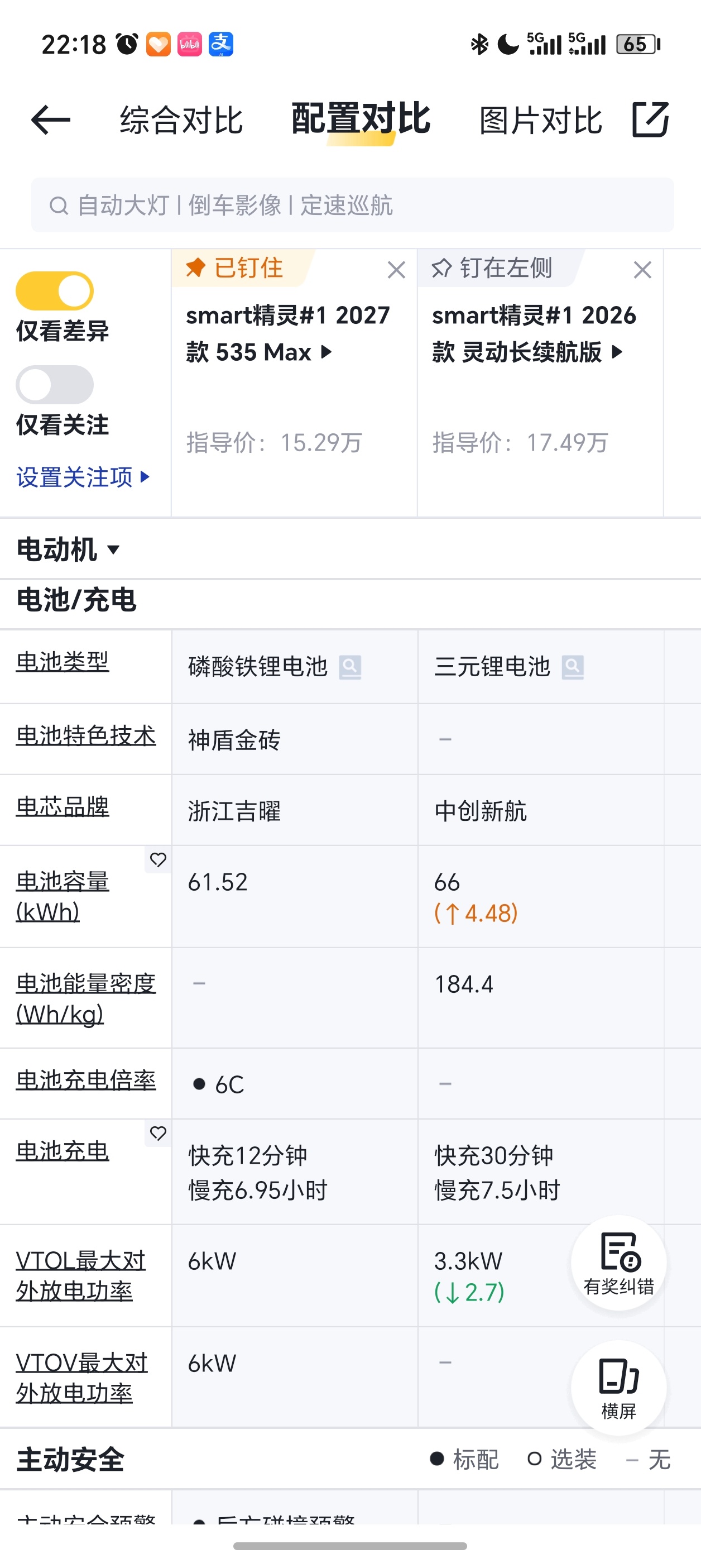Click the magnifier icon beside 三元锂电池
This screenshot has width=701, height=1568.
573,667
